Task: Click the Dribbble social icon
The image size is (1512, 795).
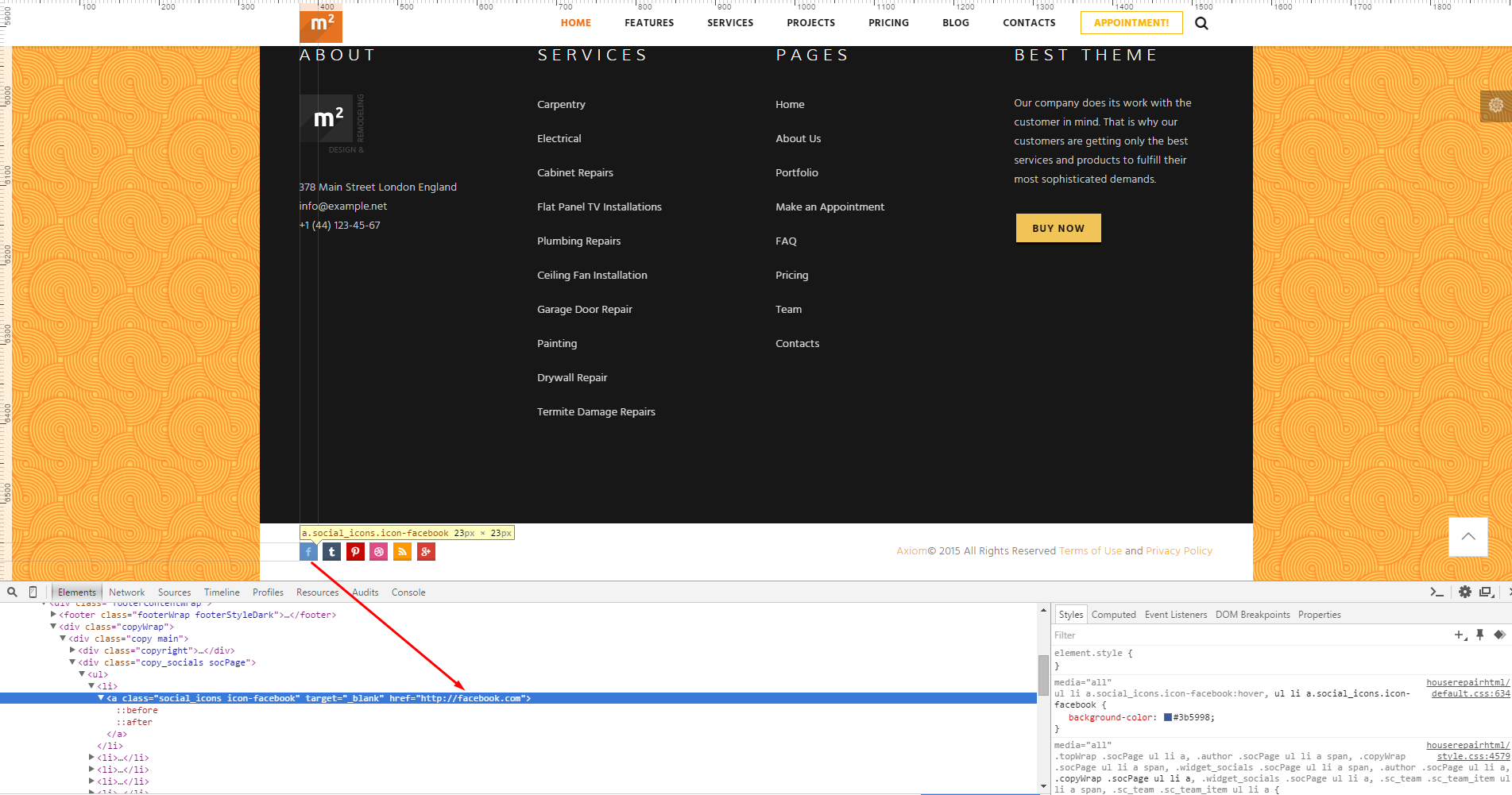Action: click(379, 552)
